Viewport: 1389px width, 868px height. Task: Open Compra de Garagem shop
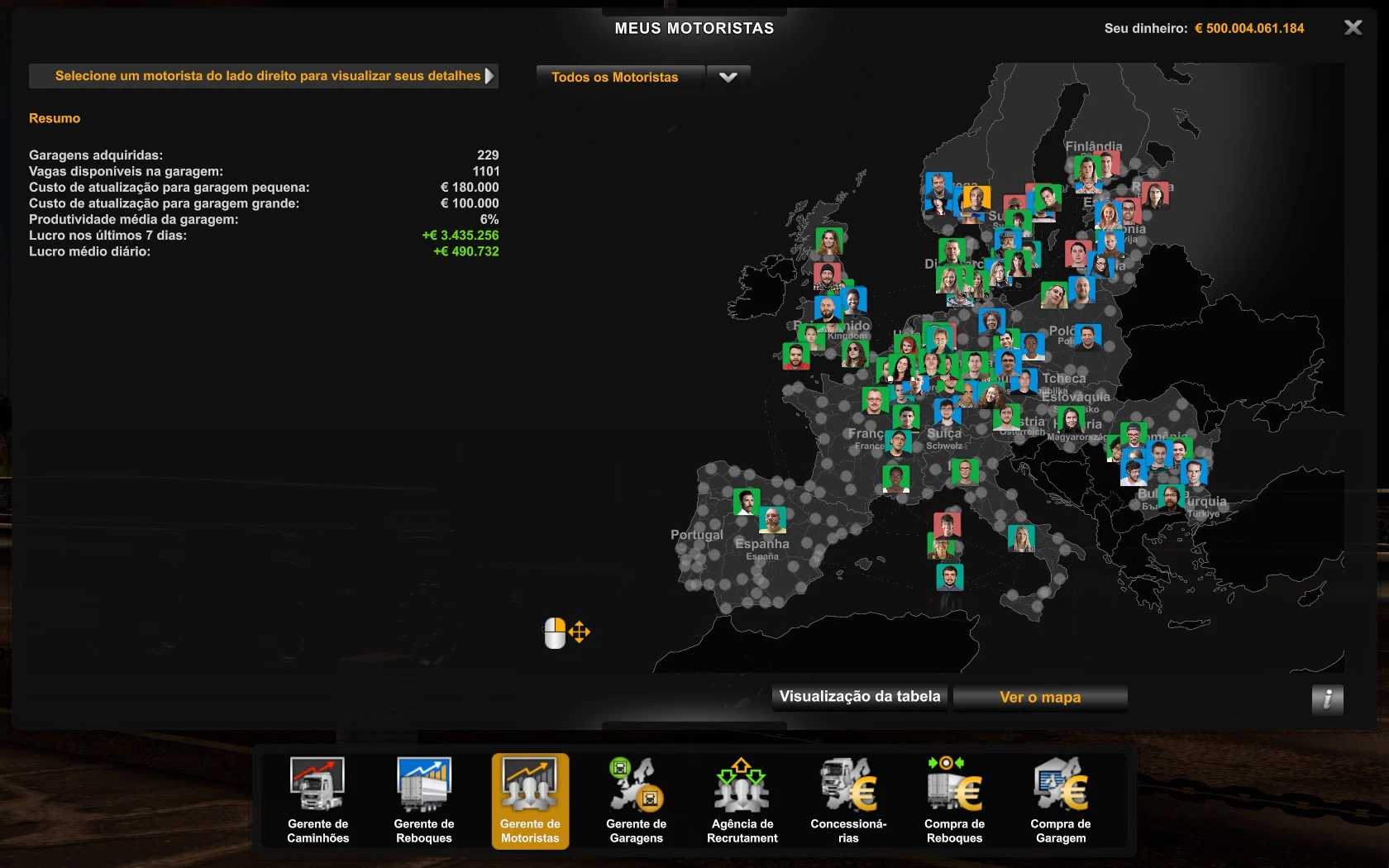[1060, 799]
